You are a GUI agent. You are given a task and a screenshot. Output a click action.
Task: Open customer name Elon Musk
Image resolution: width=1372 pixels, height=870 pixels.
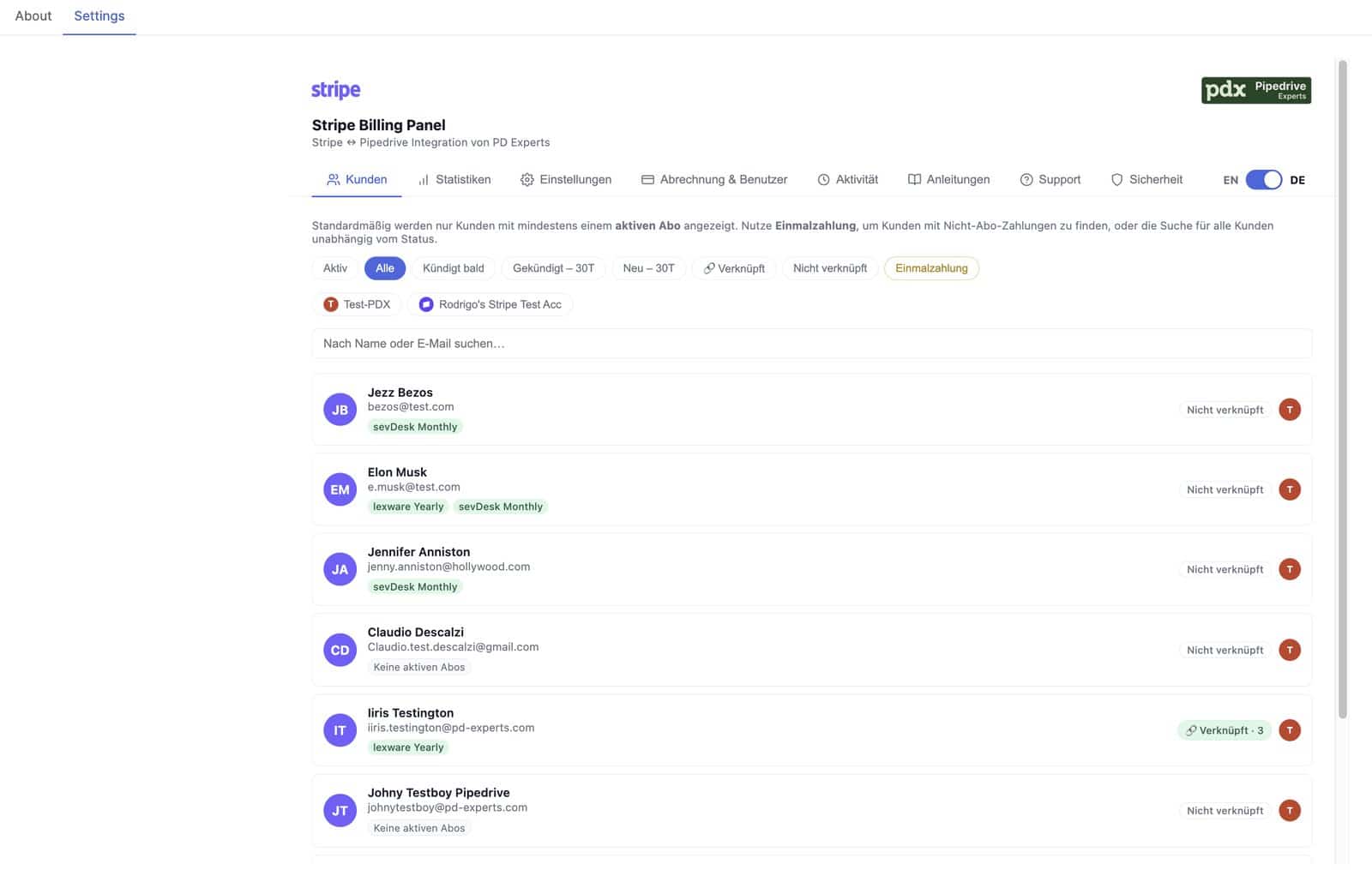click(397, 472)
